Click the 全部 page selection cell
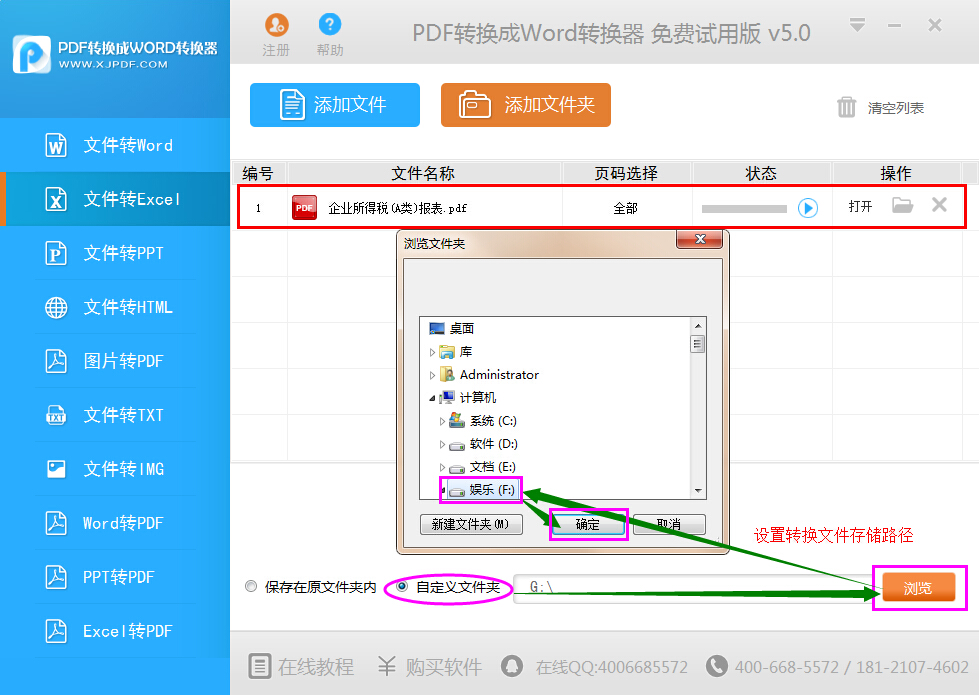 626,208
